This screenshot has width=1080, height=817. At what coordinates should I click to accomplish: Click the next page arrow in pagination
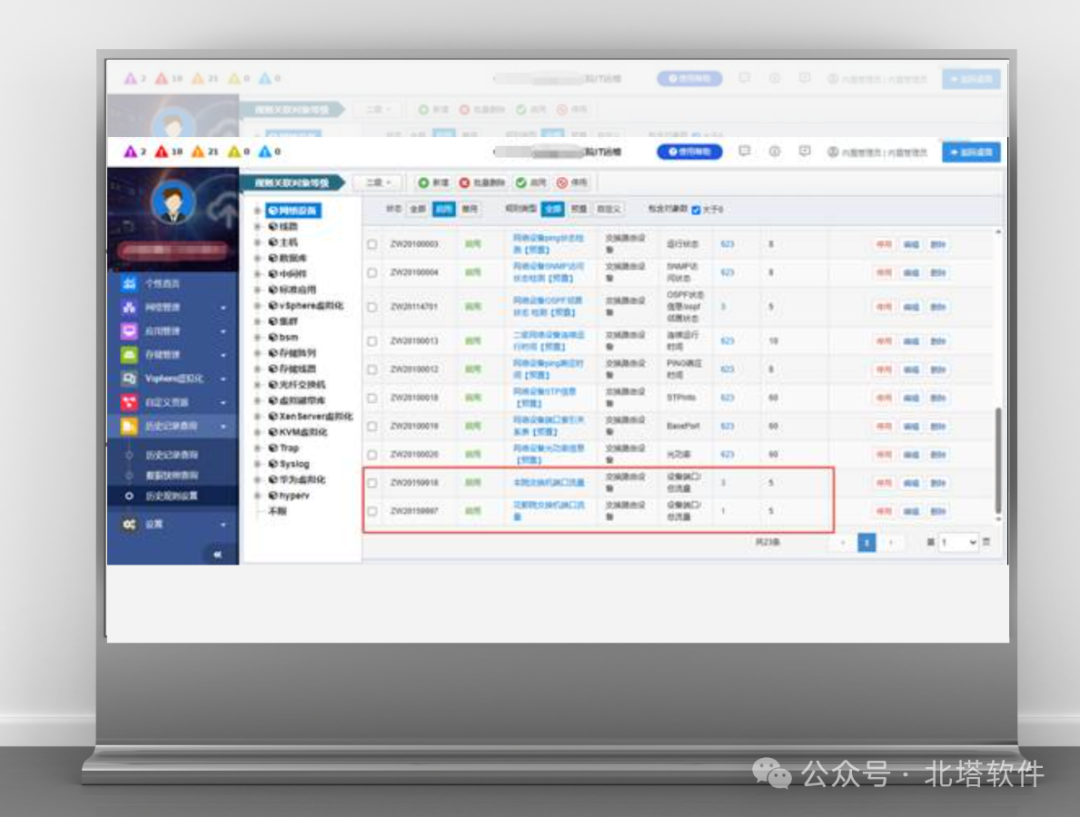coord(891,543)
